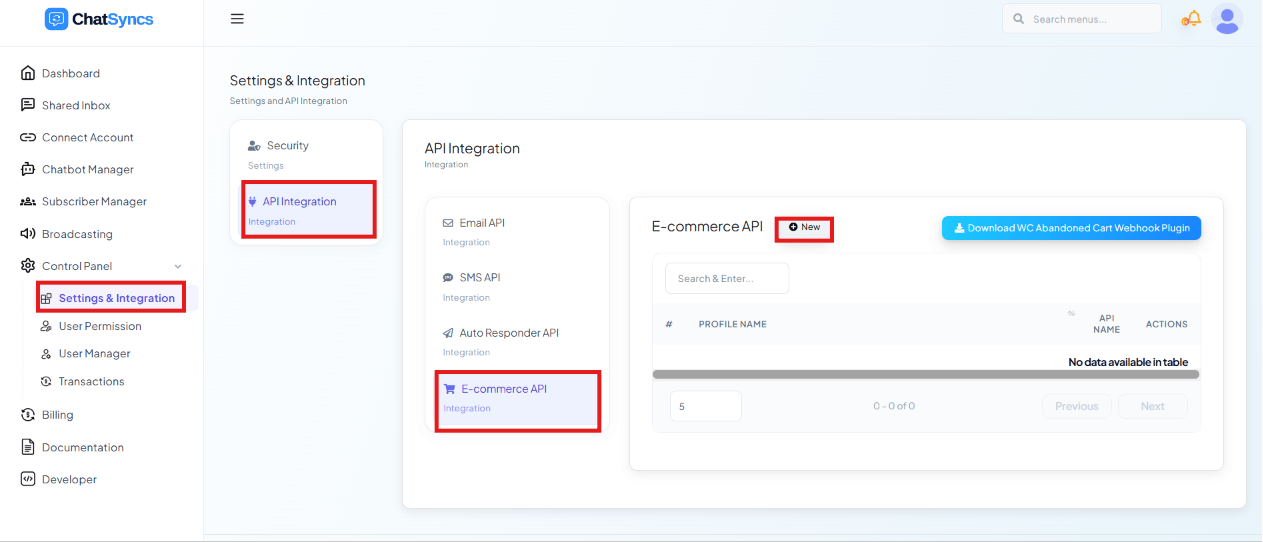1263x542 pixels.
Task: Open User Manager submenu
Action: [x=94, y=354]
